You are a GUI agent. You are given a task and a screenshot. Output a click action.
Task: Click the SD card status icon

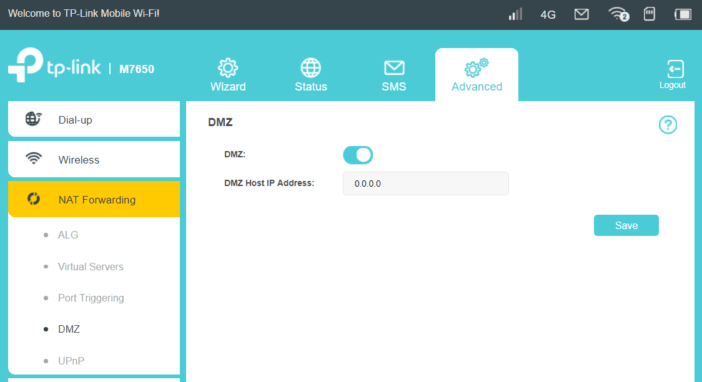[649, 14]
